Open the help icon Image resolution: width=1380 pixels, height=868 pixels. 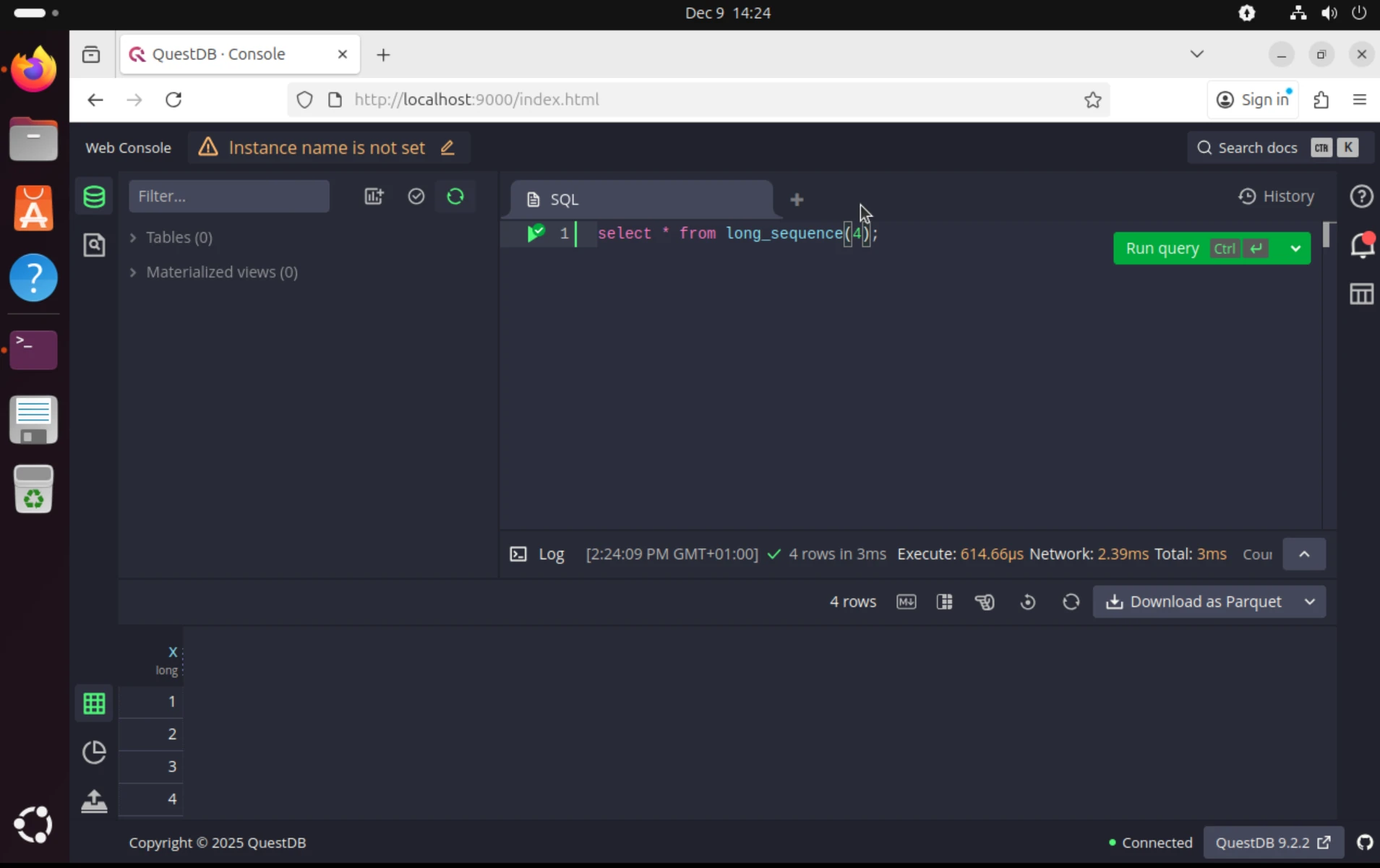(1362, 196)
